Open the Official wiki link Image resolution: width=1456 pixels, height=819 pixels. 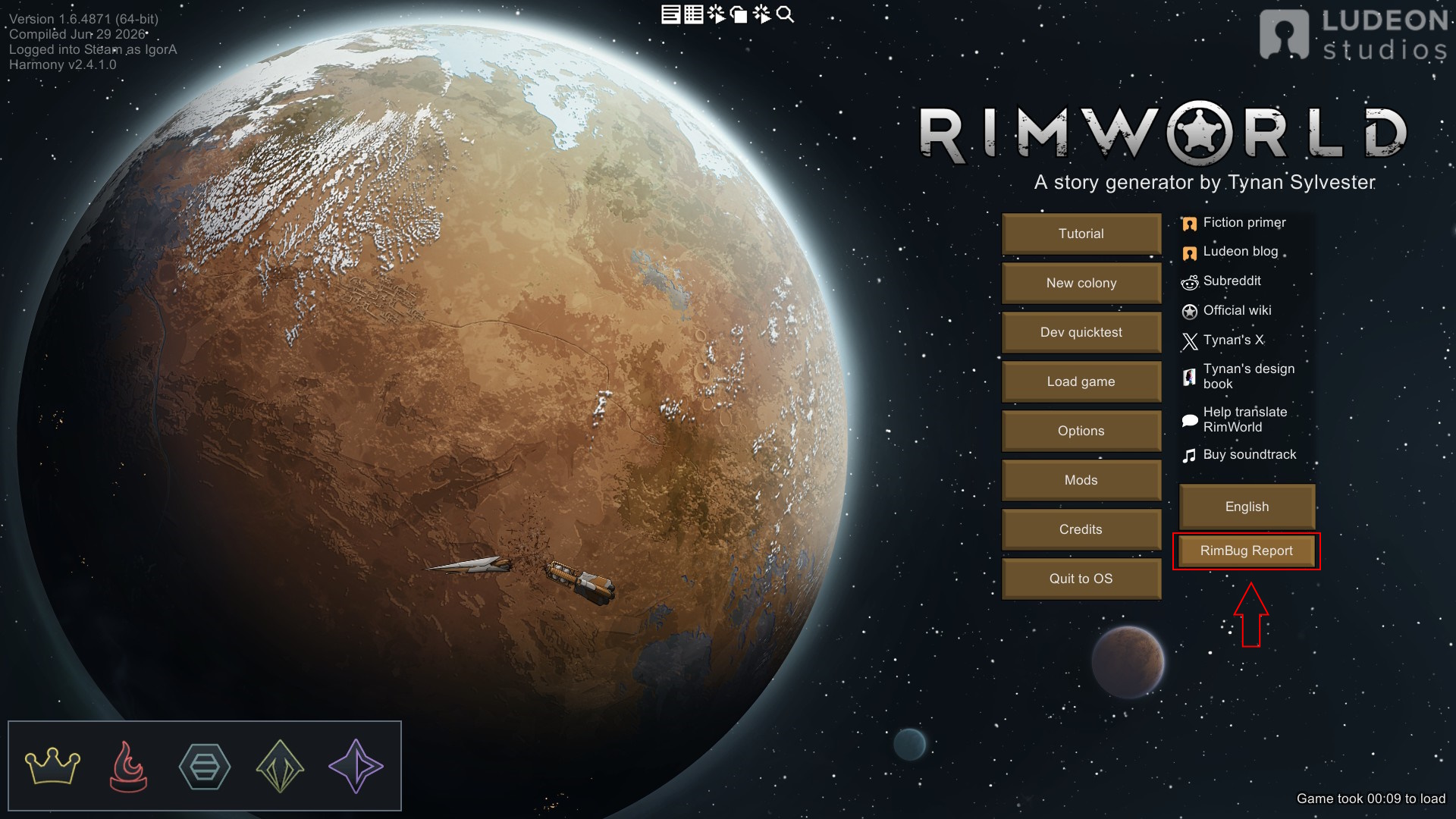(1226, 311)
